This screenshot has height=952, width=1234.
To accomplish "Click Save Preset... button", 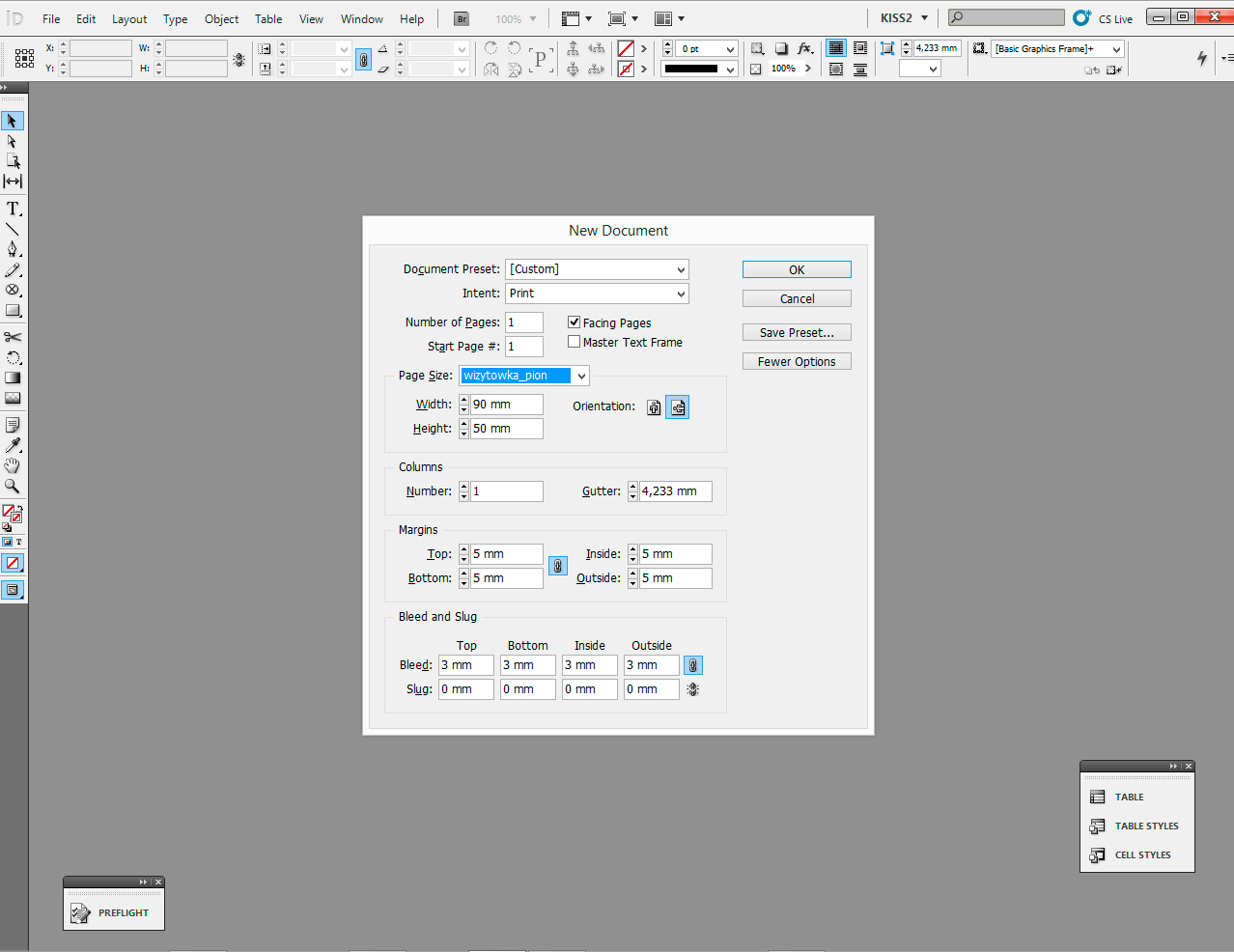I will coord(797,333).
